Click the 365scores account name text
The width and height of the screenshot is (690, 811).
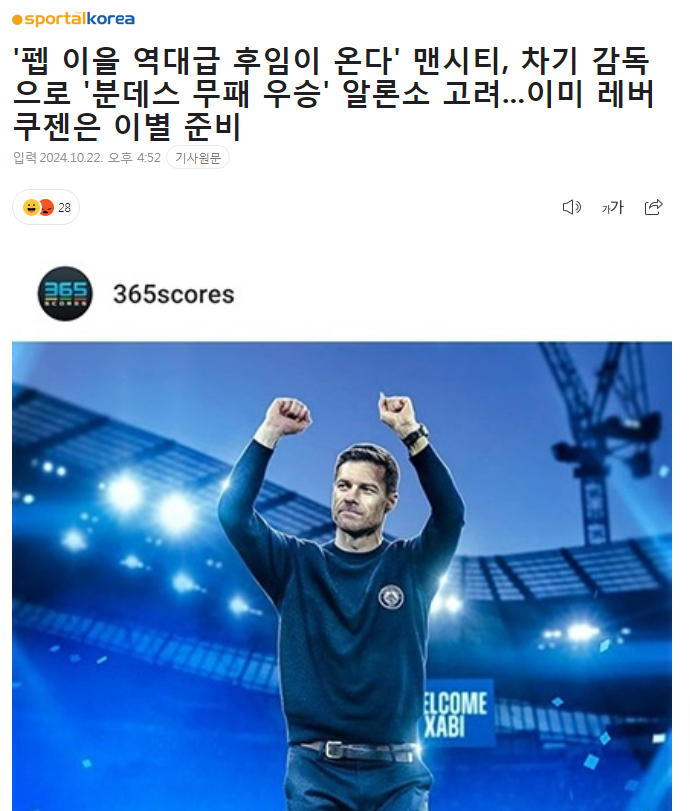pos(174,294)
